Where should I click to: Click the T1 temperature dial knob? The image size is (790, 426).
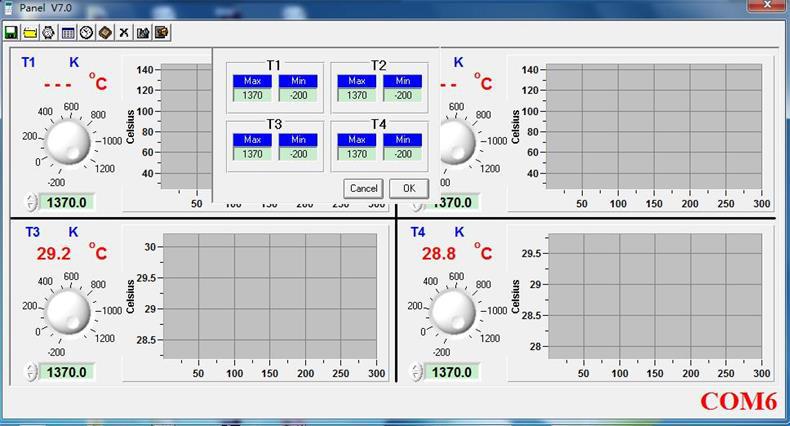(x=68, y=142)
